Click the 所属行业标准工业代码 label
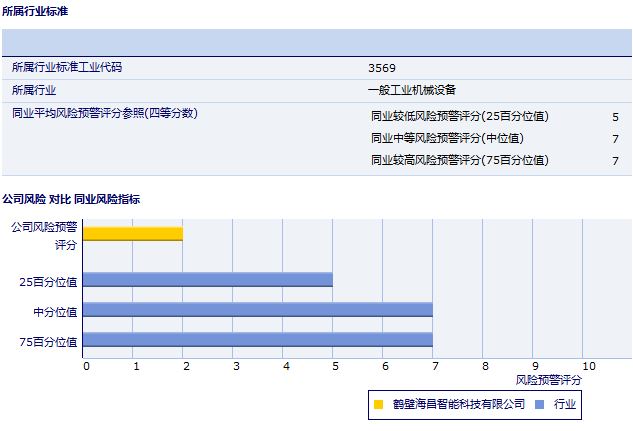This screenshot has width=633, height=431. pyautogui.click(x=67, y=67)
